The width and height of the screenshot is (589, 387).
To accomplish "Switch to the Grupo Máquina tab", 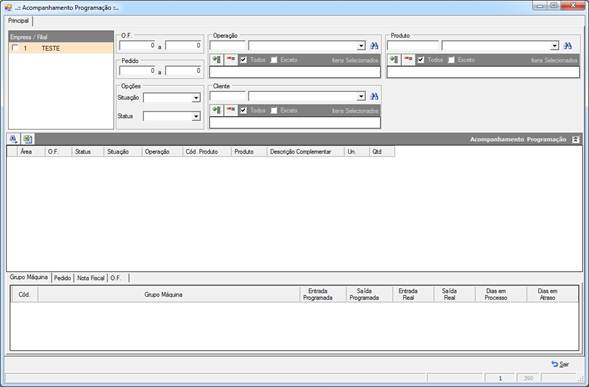I will click(29, 277).
